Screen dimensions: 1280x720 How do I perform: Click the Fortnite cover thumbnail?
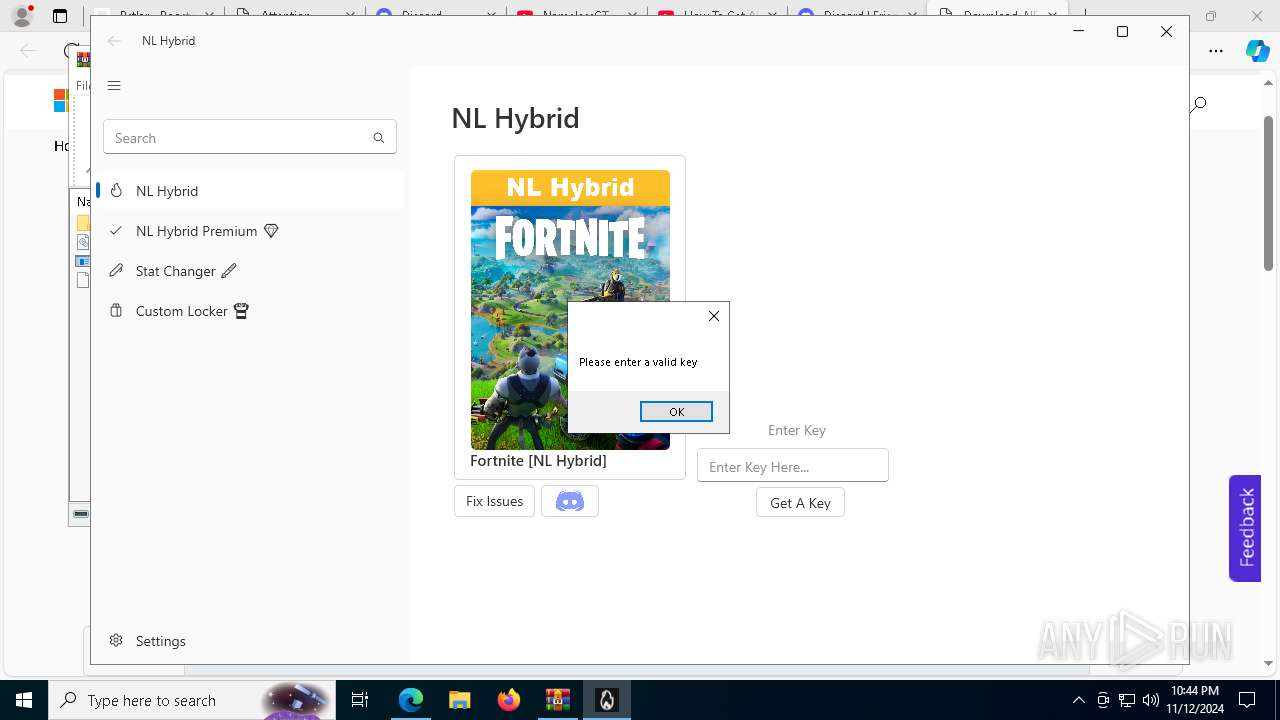[570, 310]
